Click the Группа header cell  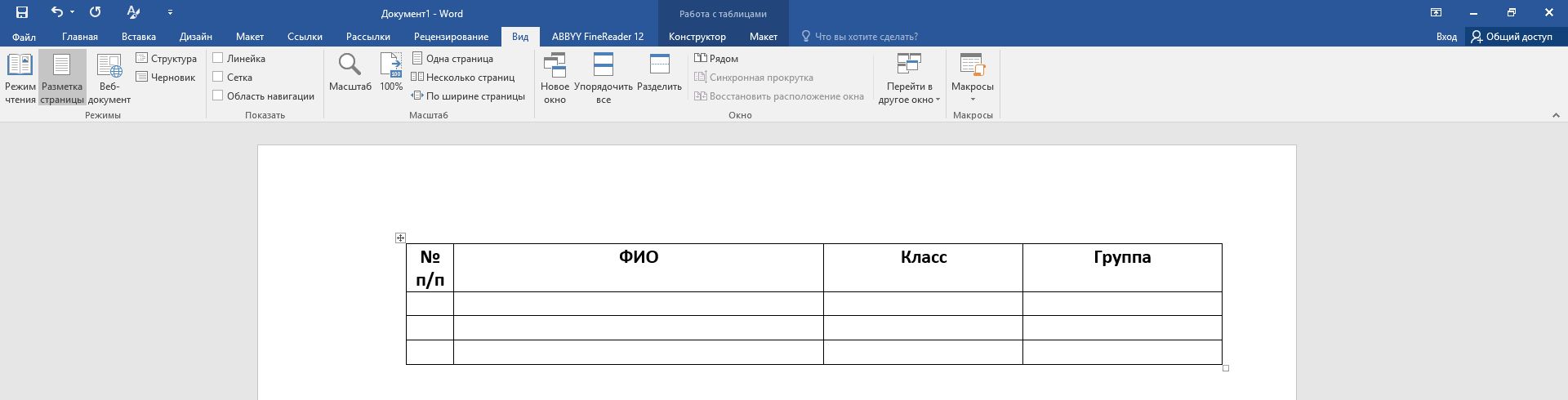[1122, 268]
